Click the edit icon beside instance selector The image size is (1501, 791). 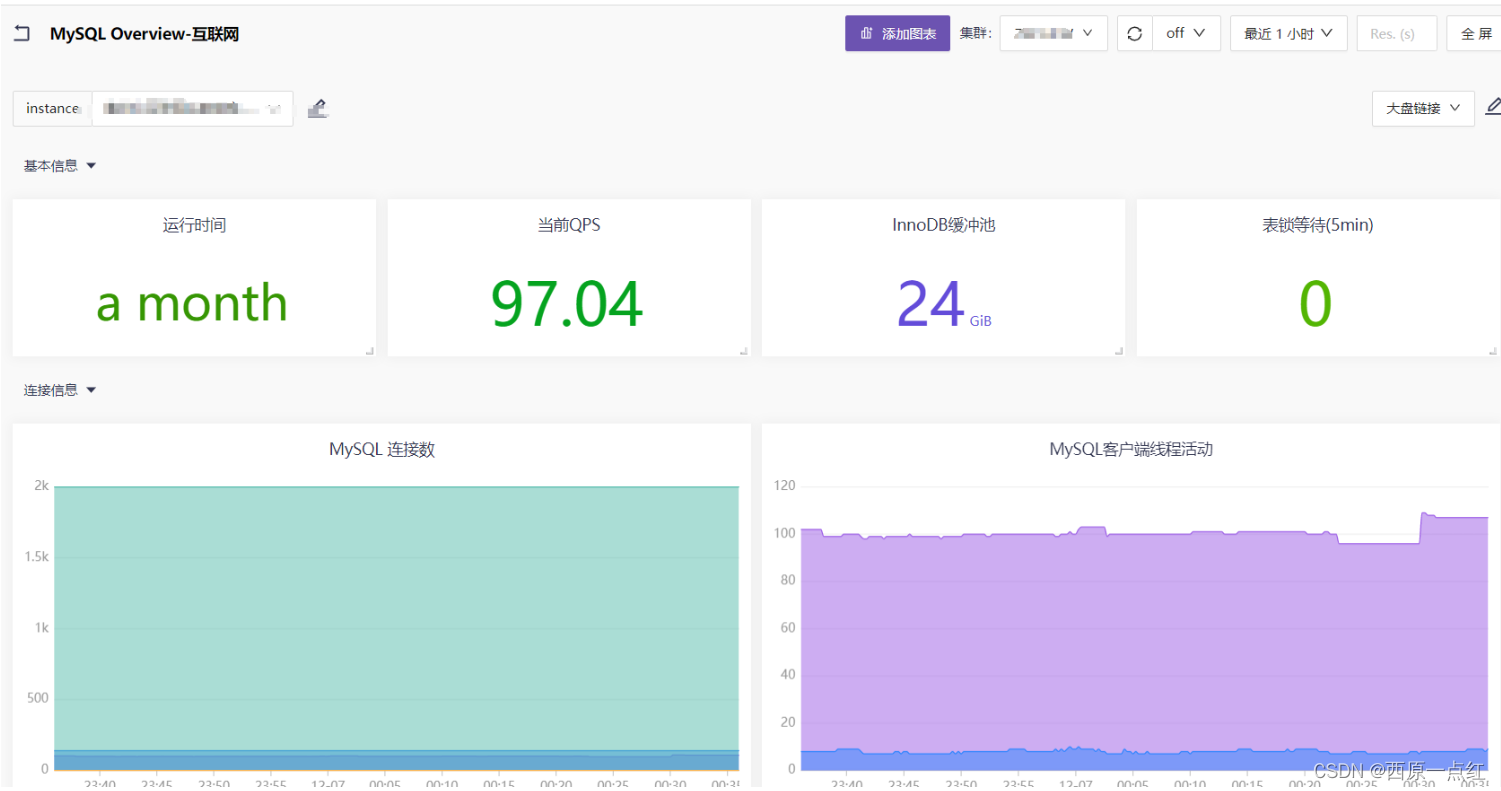click(317, 108)
